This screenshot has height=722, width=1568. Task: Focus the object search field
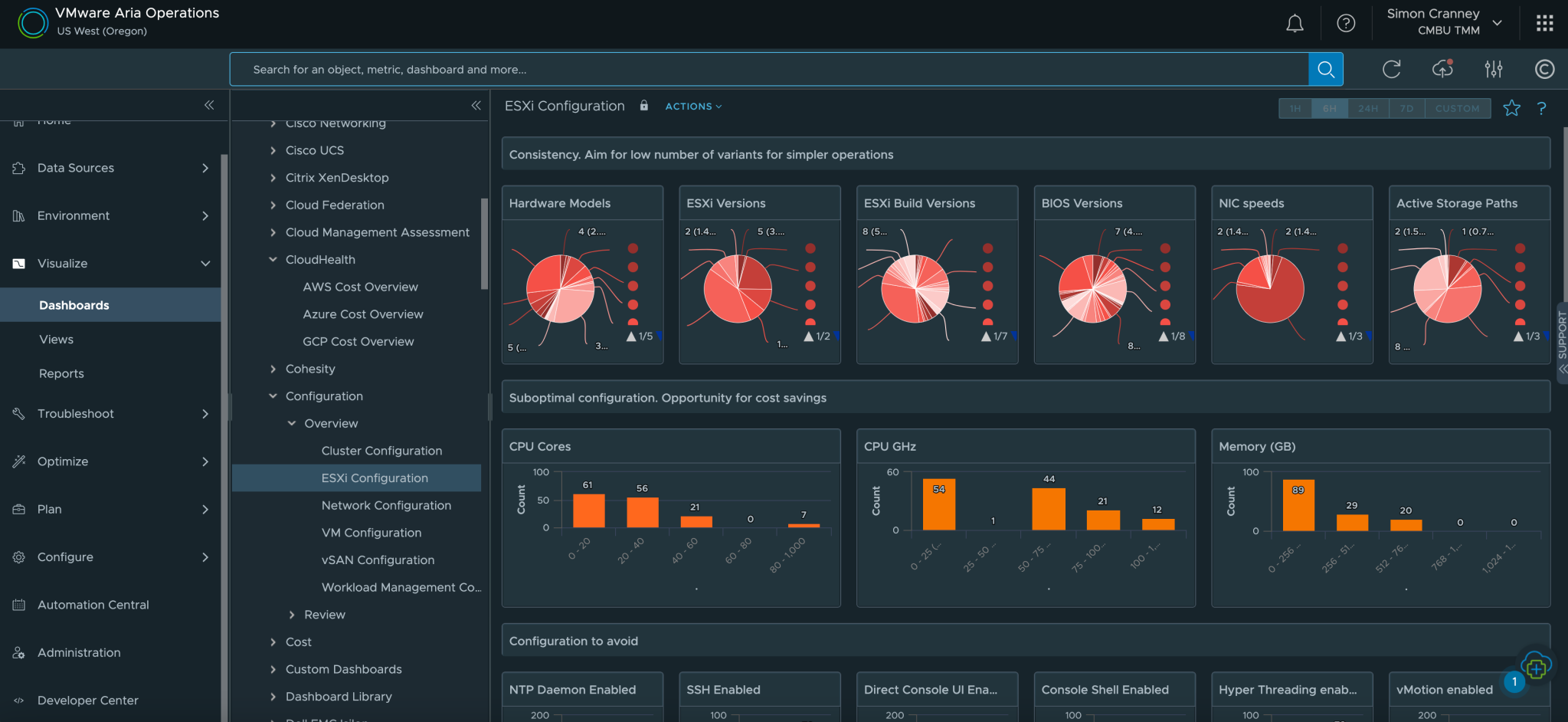pos(768,70)
